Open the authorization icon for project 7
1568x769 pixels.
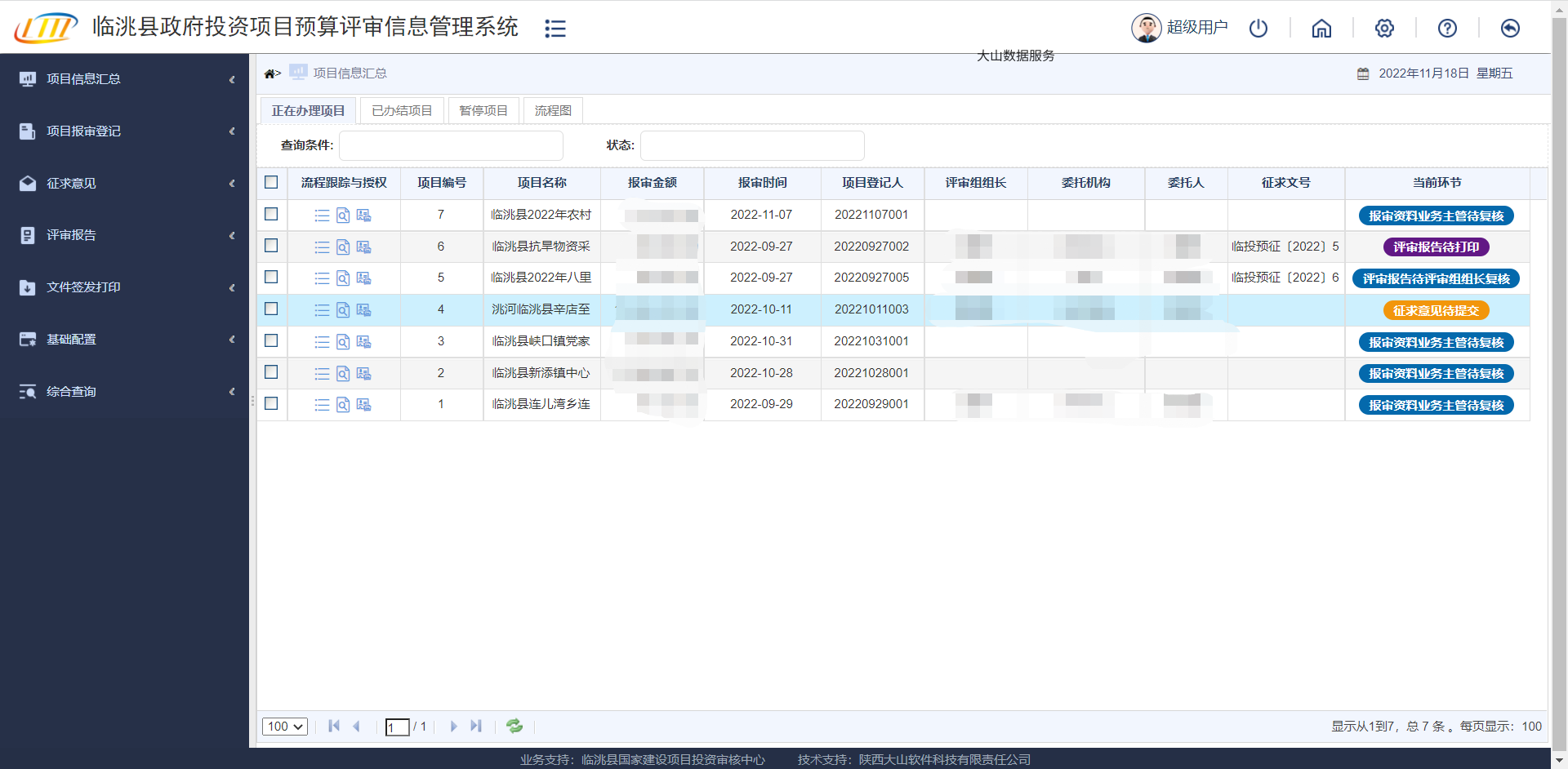point(363,216)
